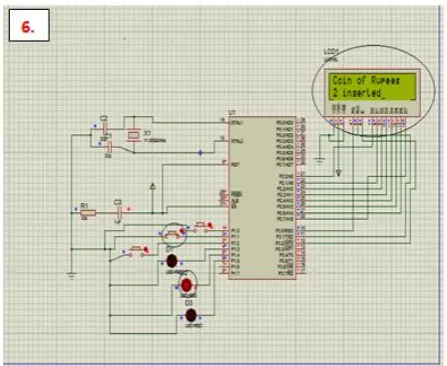The image size is (447, 366).
Task: Select upward power terminal arrow above R1 line
Action: [153, 186]
